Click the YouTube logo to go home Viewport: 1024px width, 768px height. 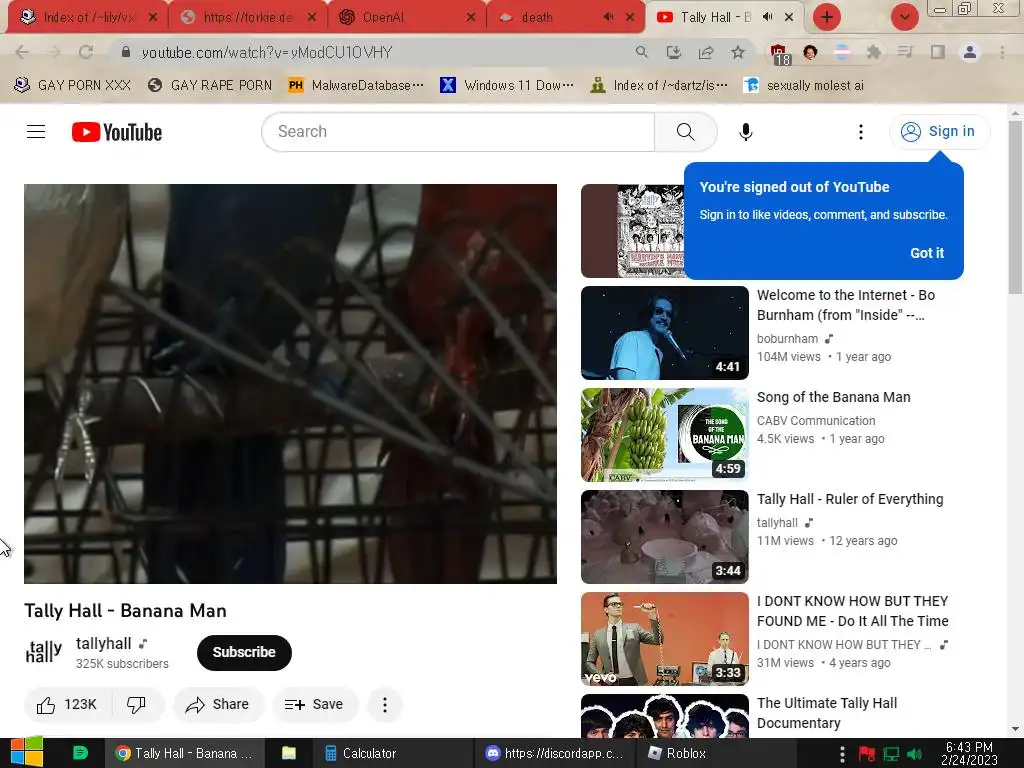(117, 132)
